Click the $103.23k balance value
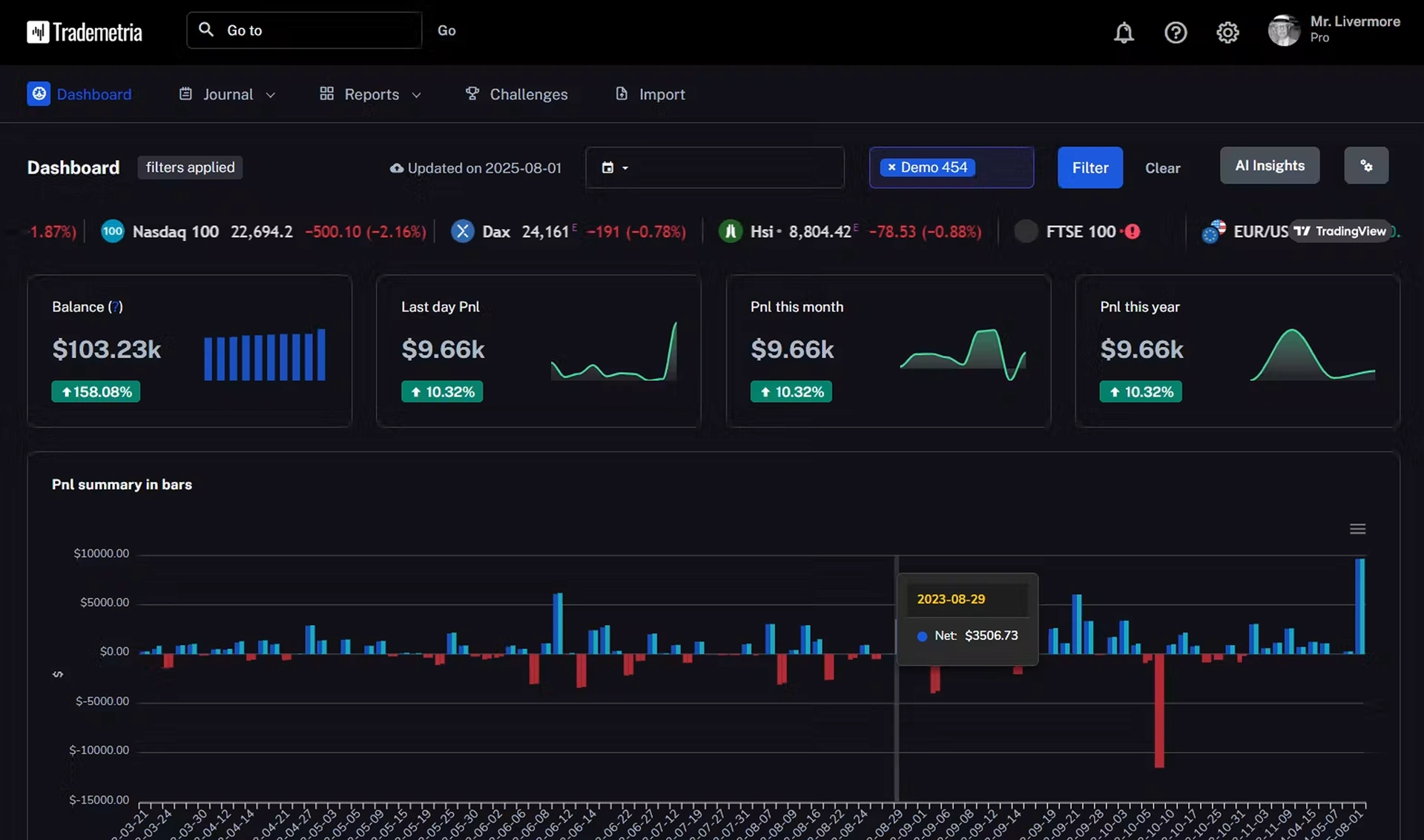 tap(106, 349)
